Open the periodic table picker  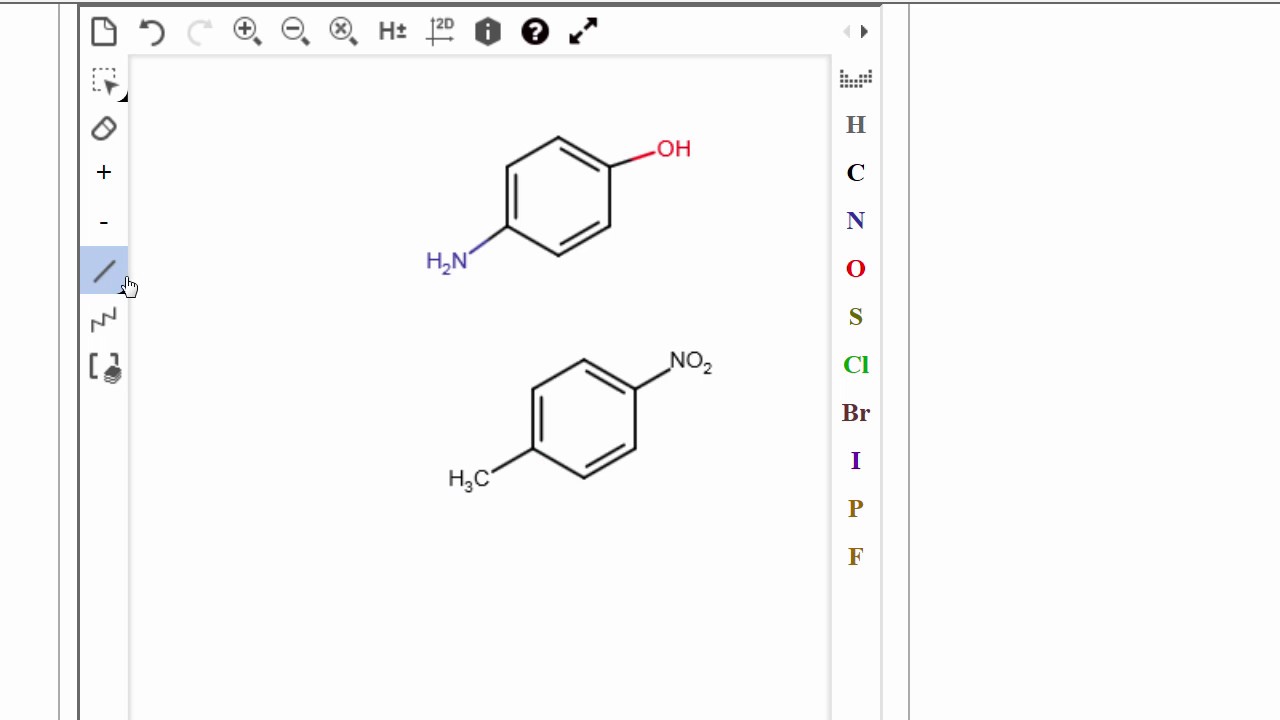point(855,78)
